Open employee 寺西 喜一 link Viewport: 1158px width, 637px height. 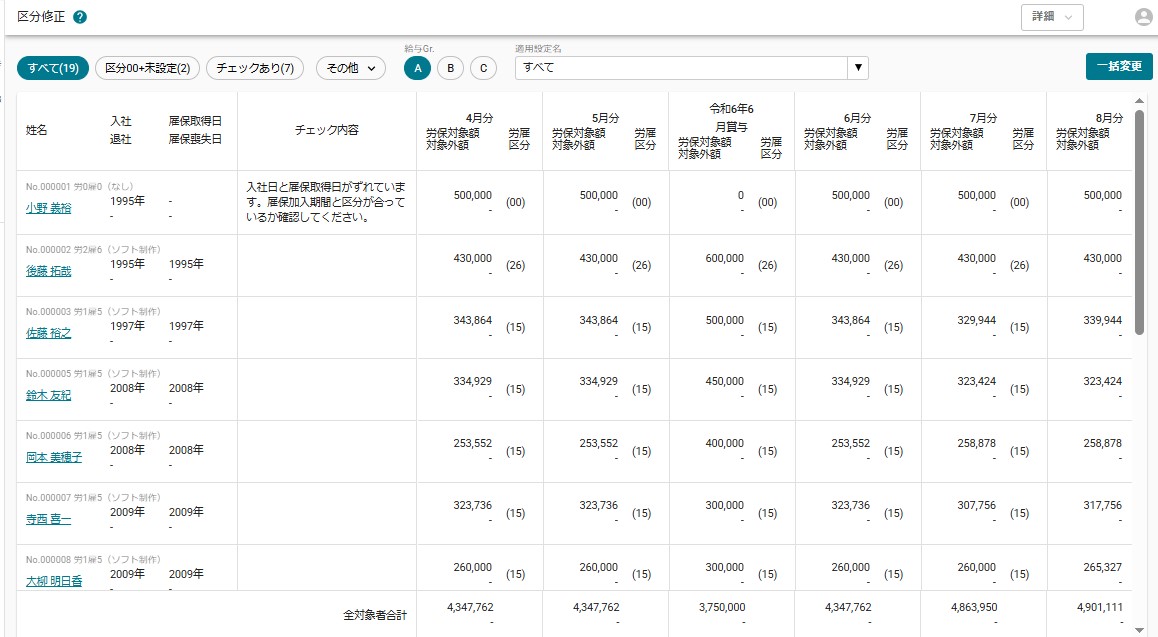49,519
